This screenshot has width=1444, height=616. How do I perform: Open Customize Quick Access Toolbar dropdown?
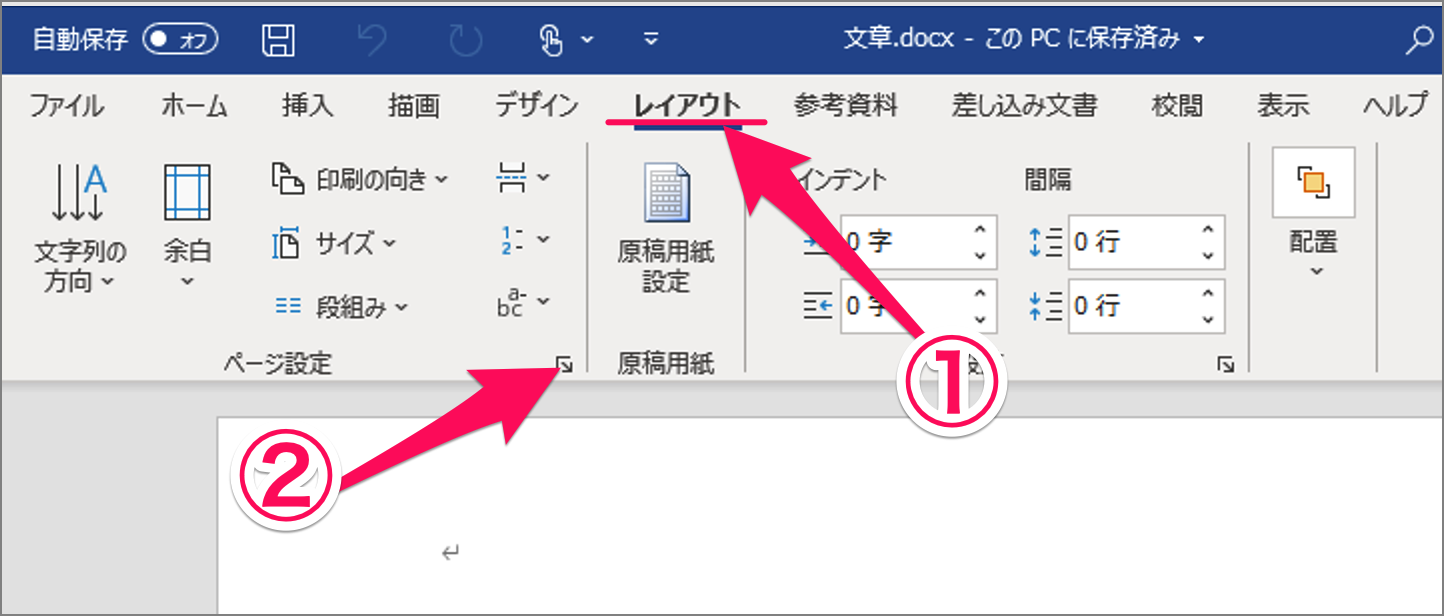[x=651, y=39]
